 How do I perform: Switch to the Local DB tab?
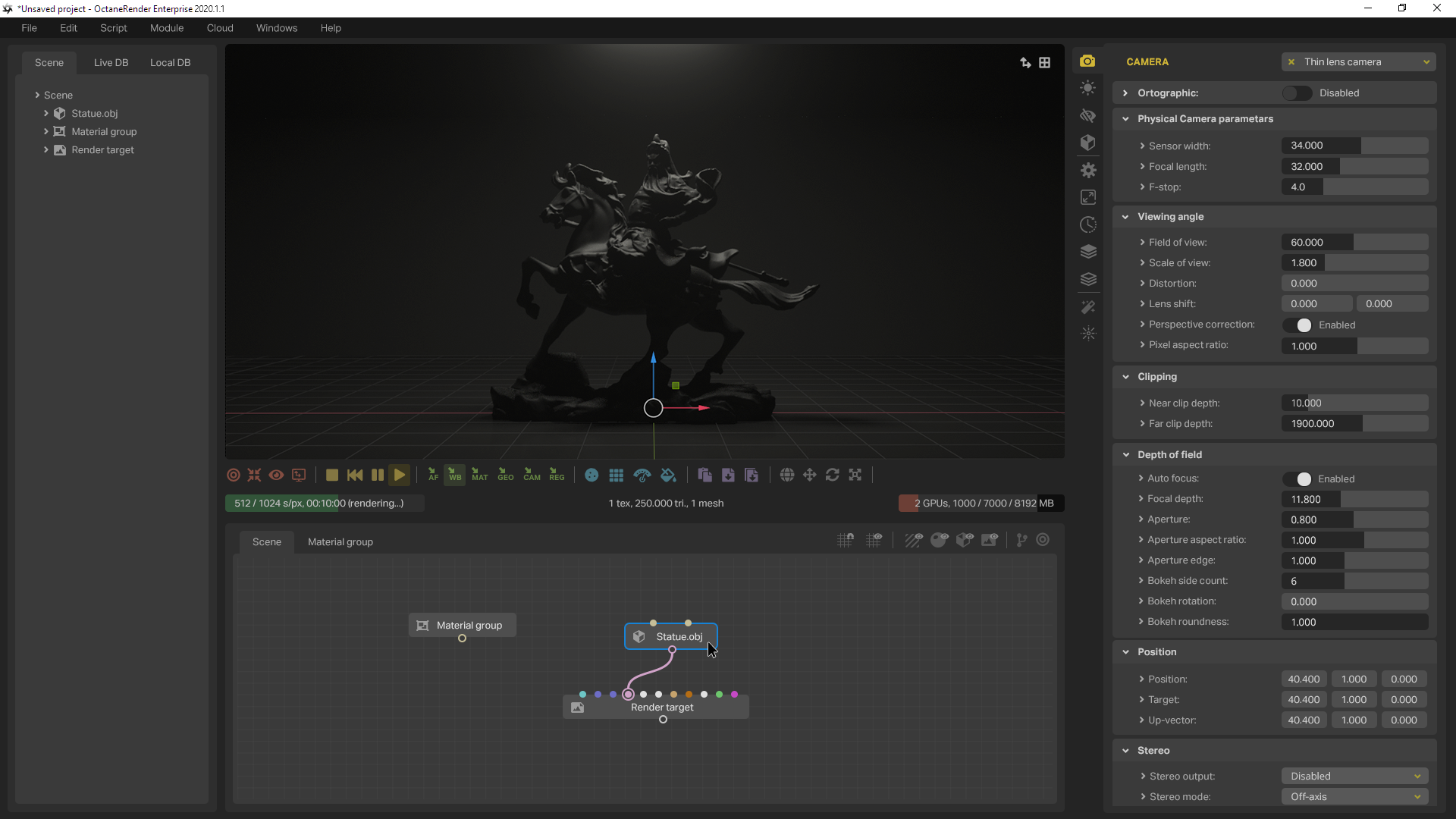170,63
